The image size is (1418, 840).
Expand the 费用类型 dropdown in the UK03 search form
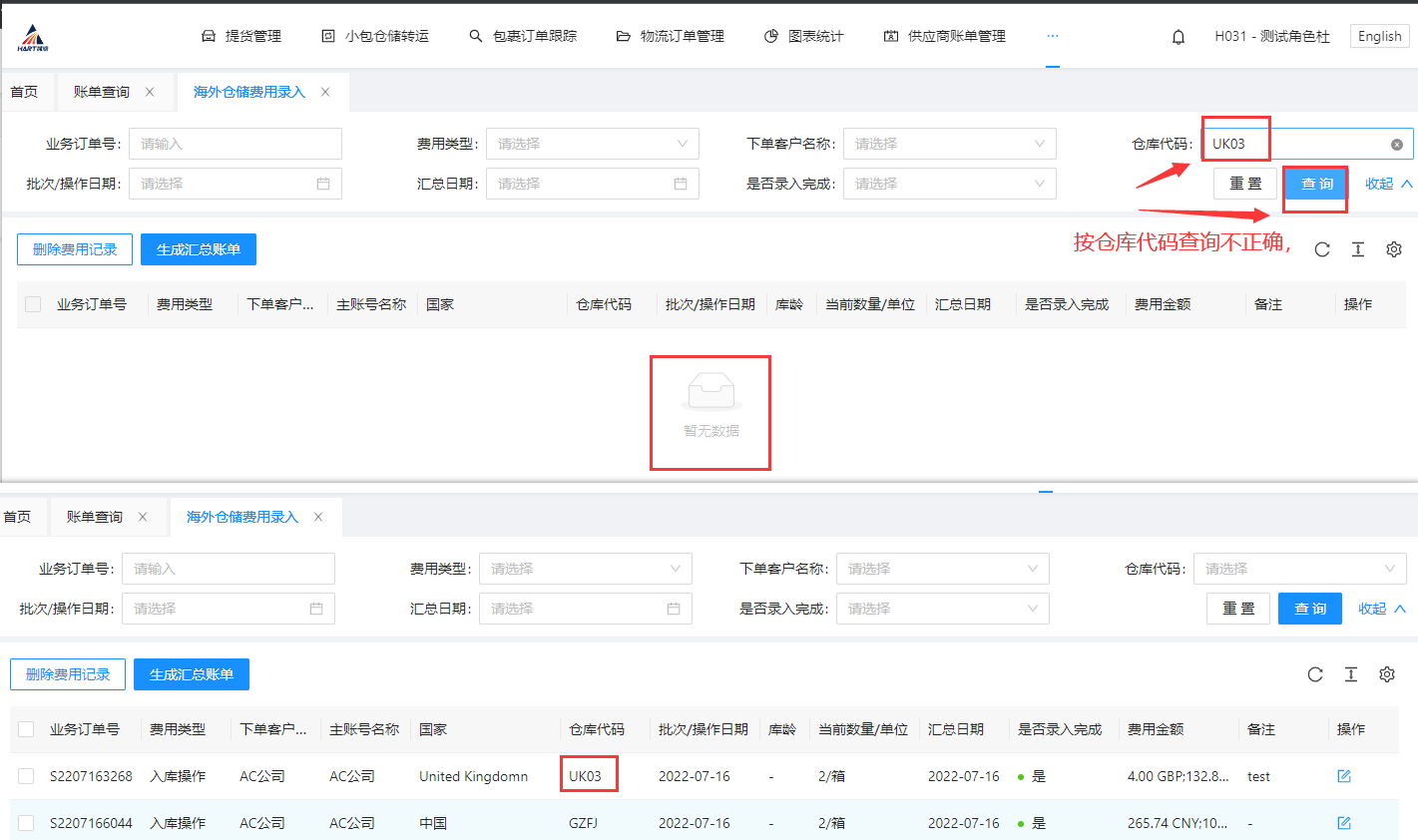[x=592, y=144]
